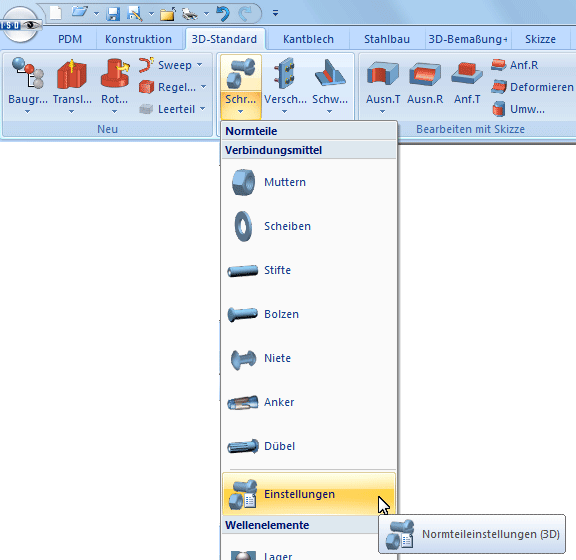Open dropdown arrow next to open folder icon
The image size is (576, 560).
click(96, 14)
